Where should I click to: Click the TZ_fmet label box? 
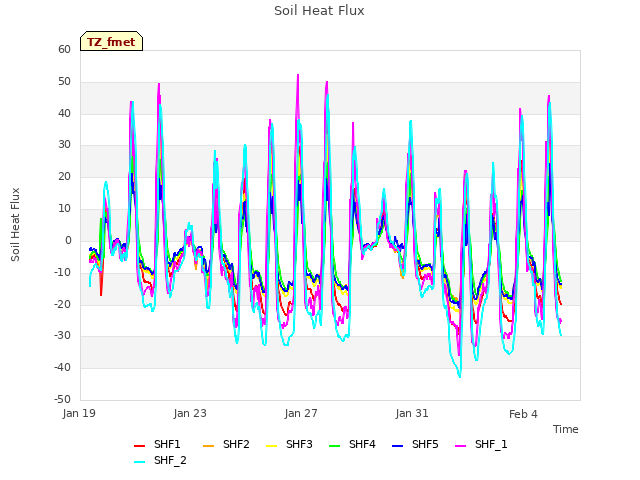[111, 41]
